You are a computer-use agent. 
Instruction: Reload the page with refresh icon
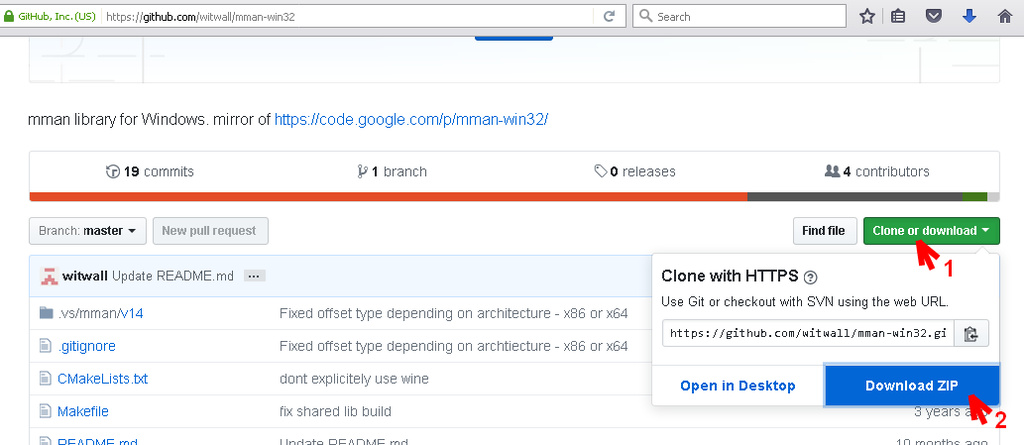click(x=608, y=16)
